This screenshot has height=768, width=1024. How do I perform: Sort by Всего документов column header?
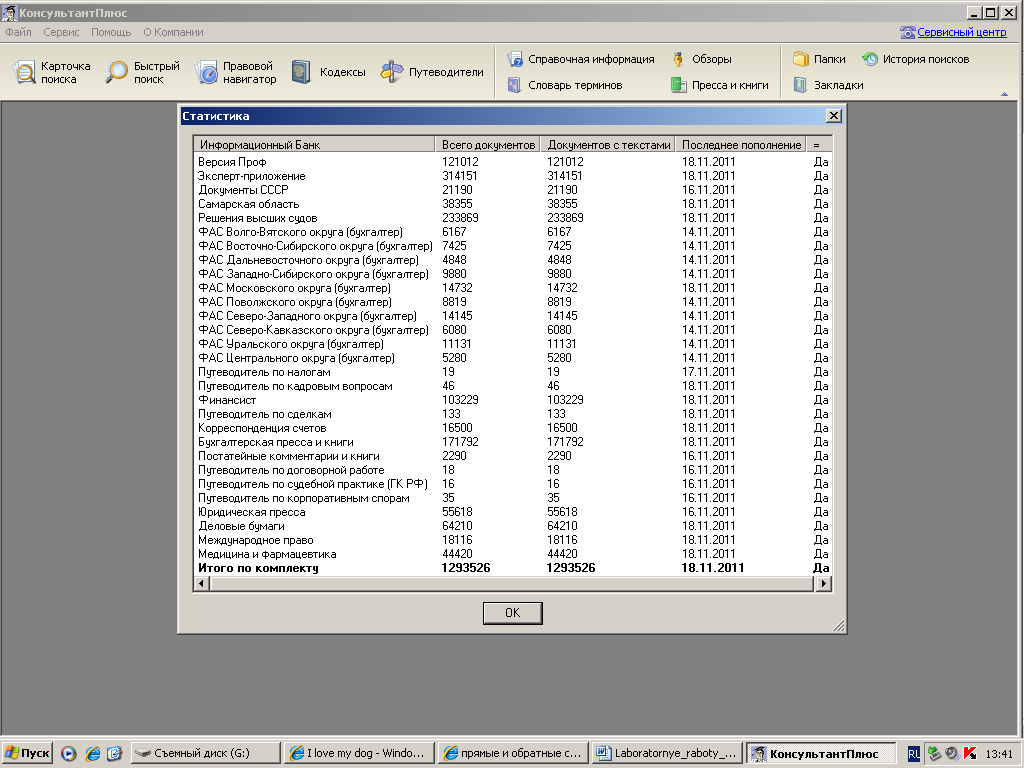pyautogui.click(x=488, y=145)
